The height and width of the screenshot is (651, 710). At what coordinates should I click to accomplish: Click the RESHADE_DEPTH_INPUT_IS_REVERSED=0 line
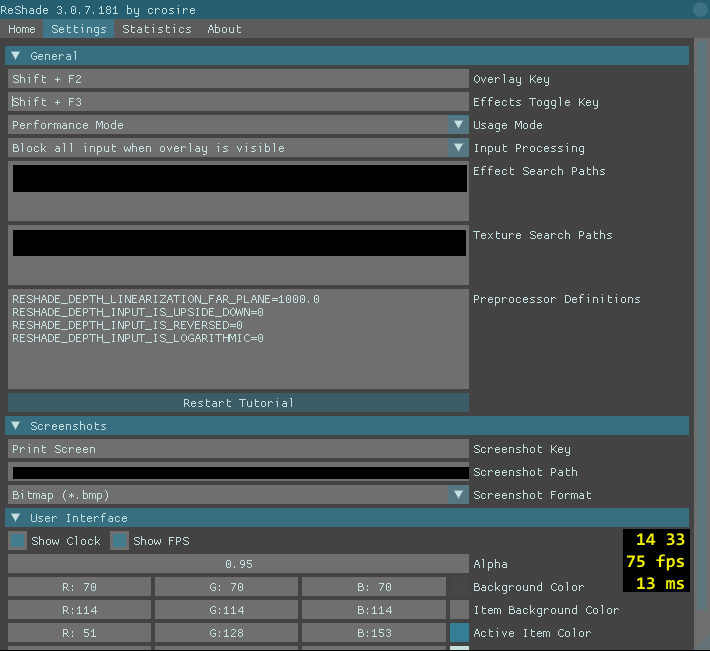127,325
